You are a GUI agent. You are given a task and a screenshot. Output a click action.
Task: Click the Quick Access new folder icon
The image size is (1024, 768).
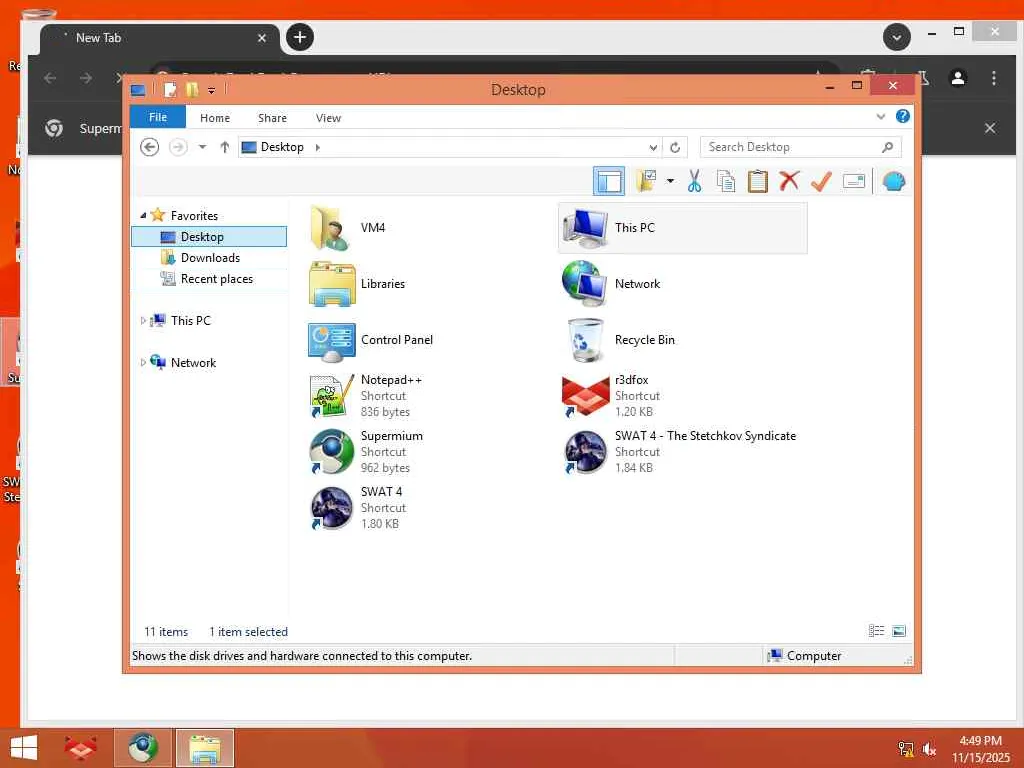click(x=191, y=89)
